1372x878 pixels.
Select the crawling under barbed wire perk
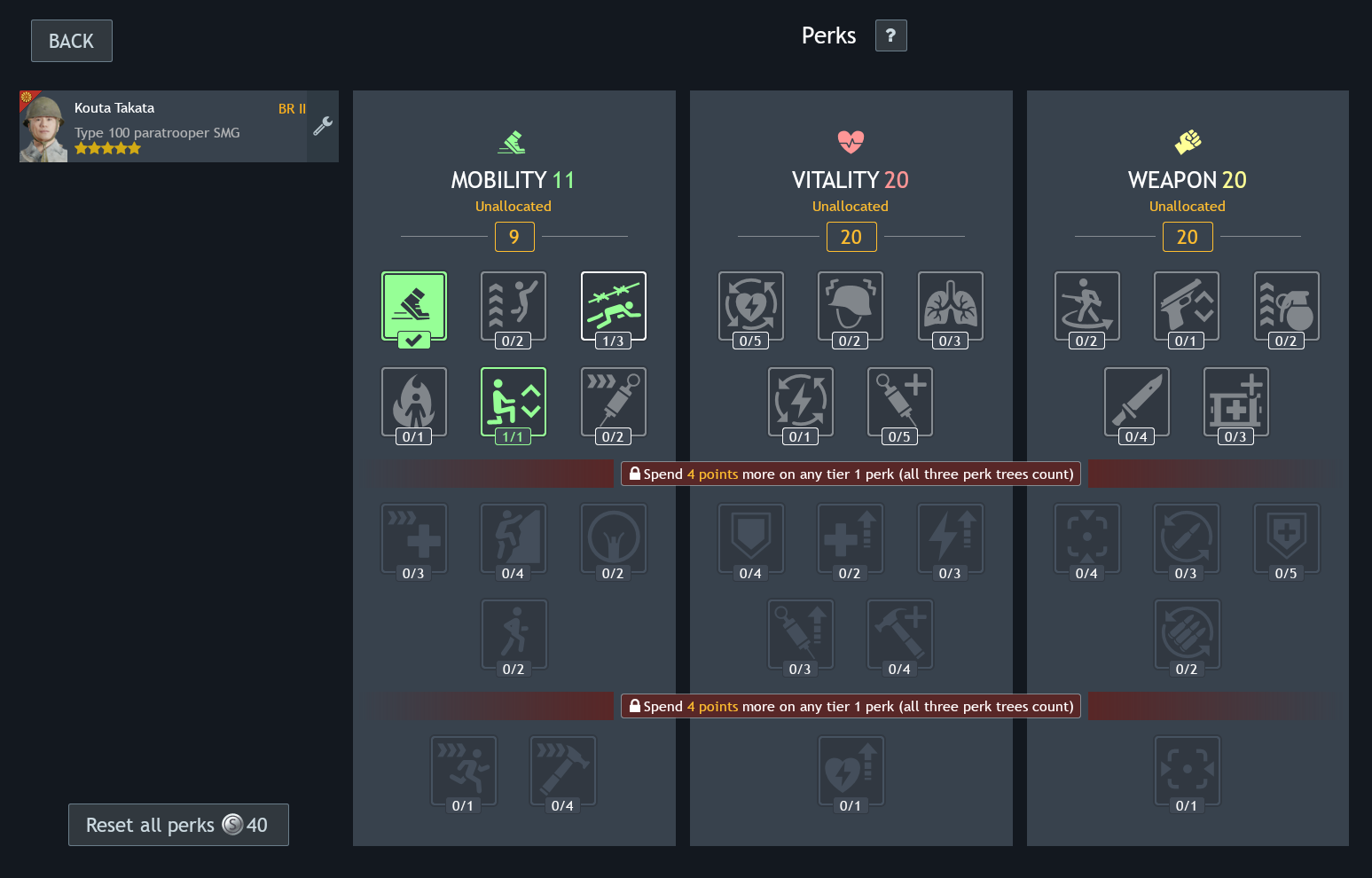(x=613, y=306)
